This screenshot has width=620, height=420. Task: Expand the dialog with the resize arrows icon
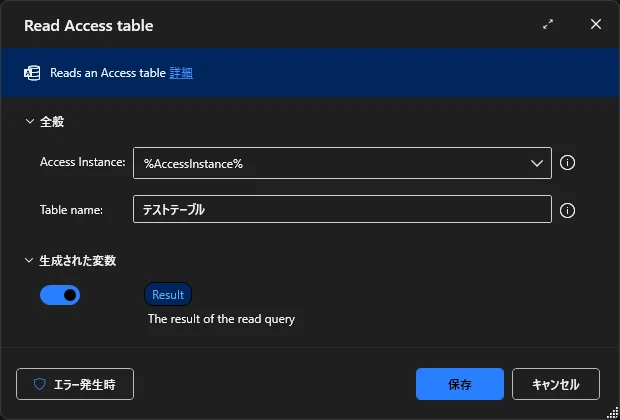point(548,25)
